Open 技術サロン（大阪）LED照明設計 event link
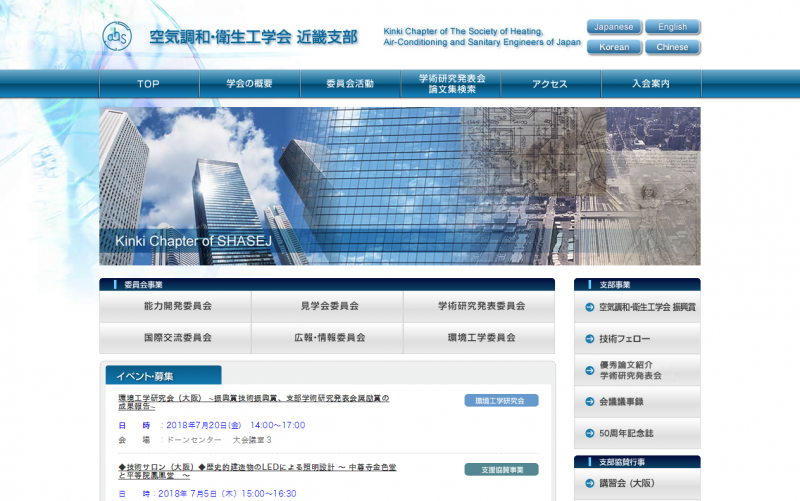800x501 pixels. (257, 471)
